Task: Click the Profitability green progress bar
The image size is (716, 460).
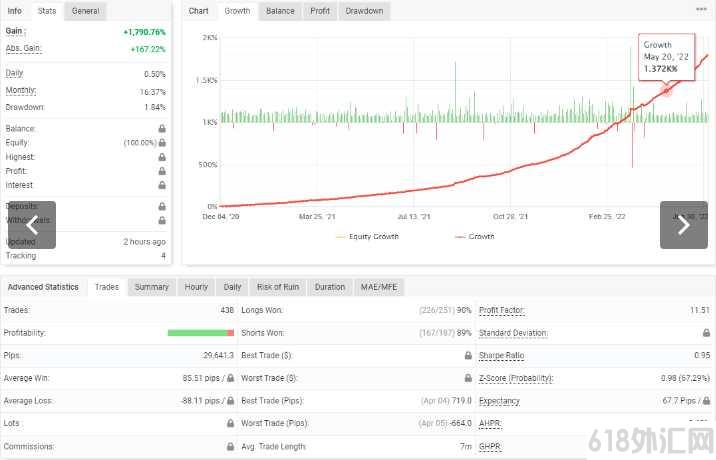Action: click(197, 333)
